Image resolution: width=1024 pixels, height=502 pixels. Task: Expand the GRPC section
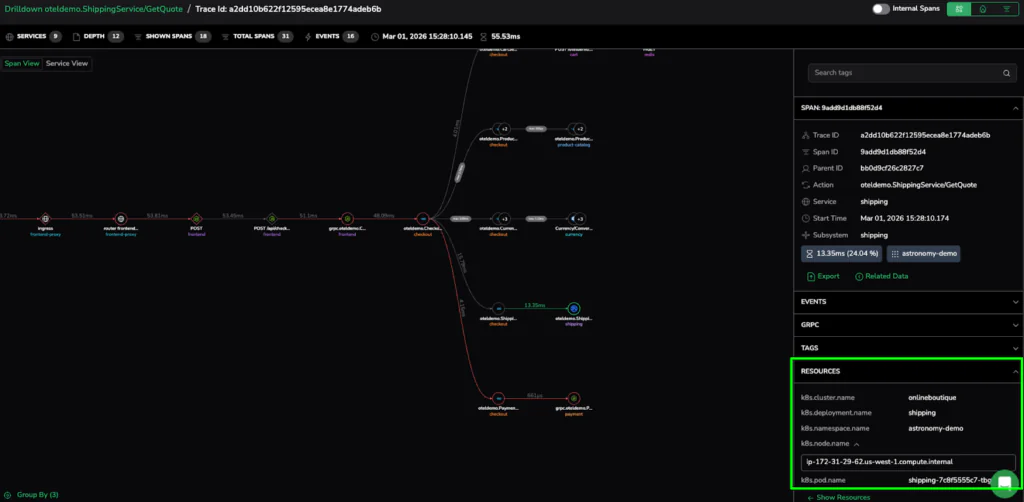click(910, 325)
